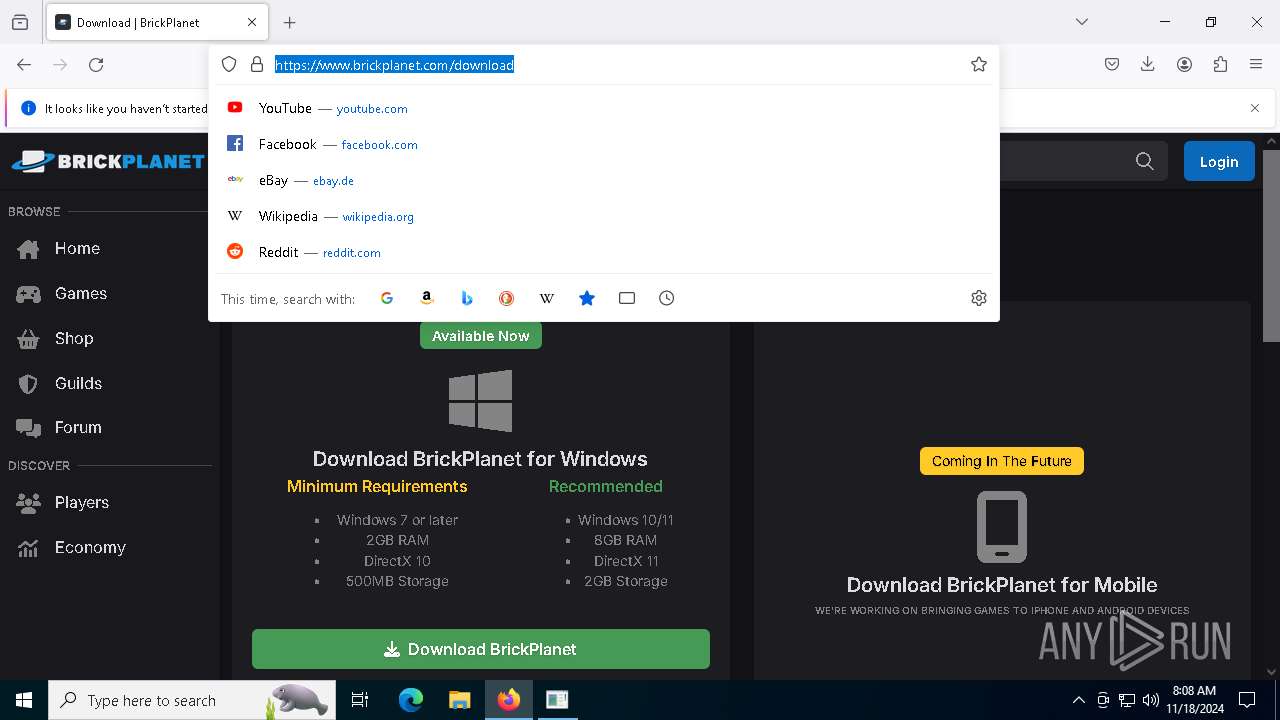Search with Wikipedia icon this time

pos(547,298)
